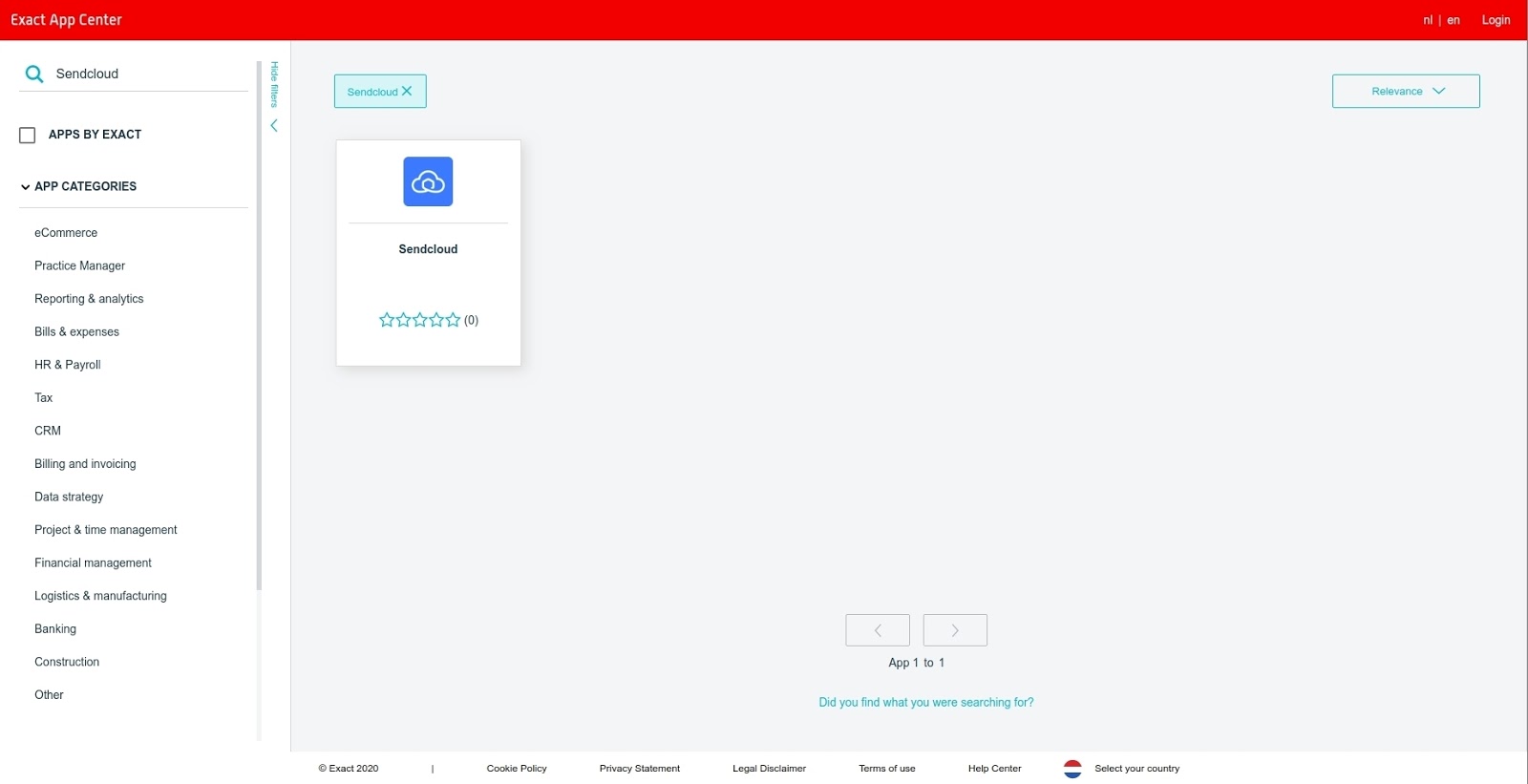Image resolution: width=1528 pixels, height=784 pixels.
Task: Collapse filters with the left chevron
Action: (x=274, y=126)
